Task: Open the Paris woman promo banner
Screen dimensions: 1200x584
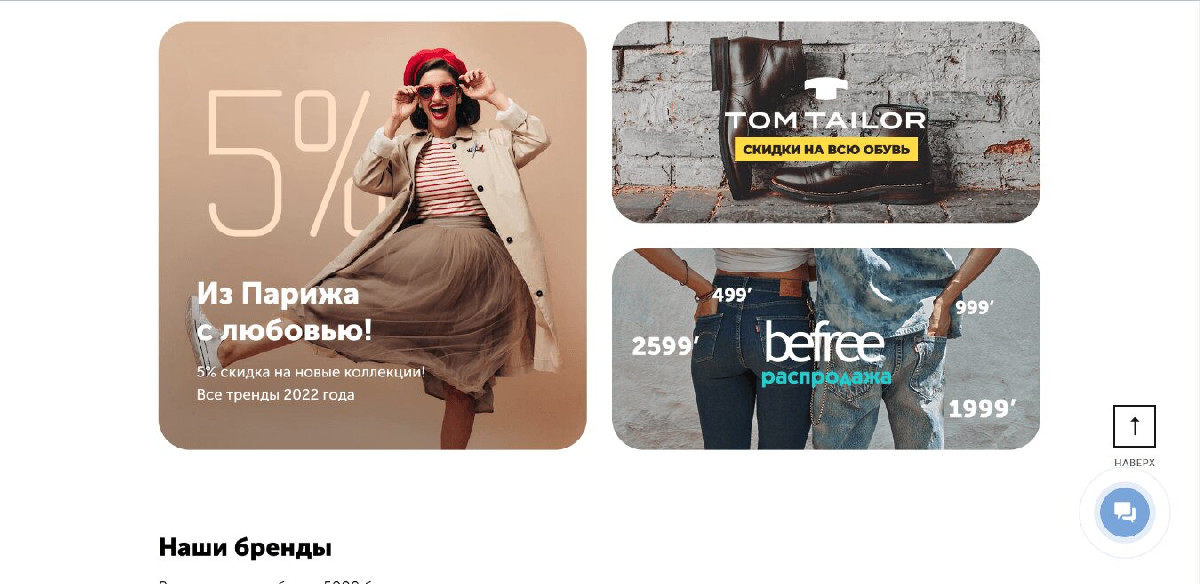Action: (x=372, y=235)
